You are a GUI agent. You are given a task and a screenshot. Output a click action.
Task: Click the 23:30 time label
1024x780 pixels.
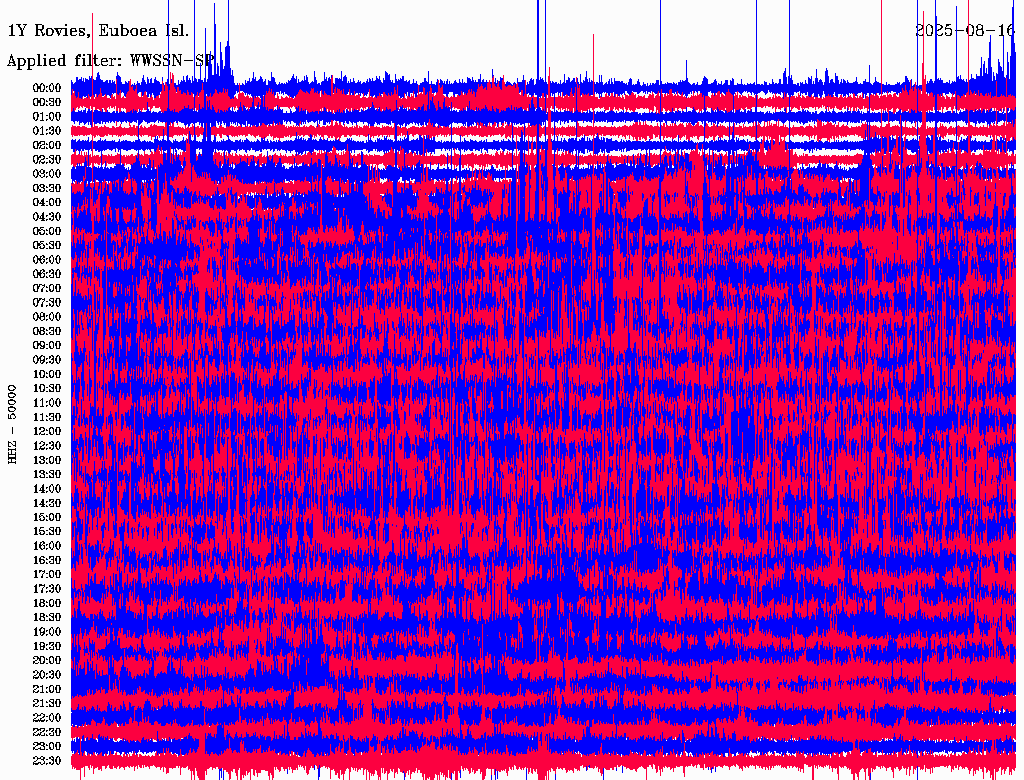47,761
